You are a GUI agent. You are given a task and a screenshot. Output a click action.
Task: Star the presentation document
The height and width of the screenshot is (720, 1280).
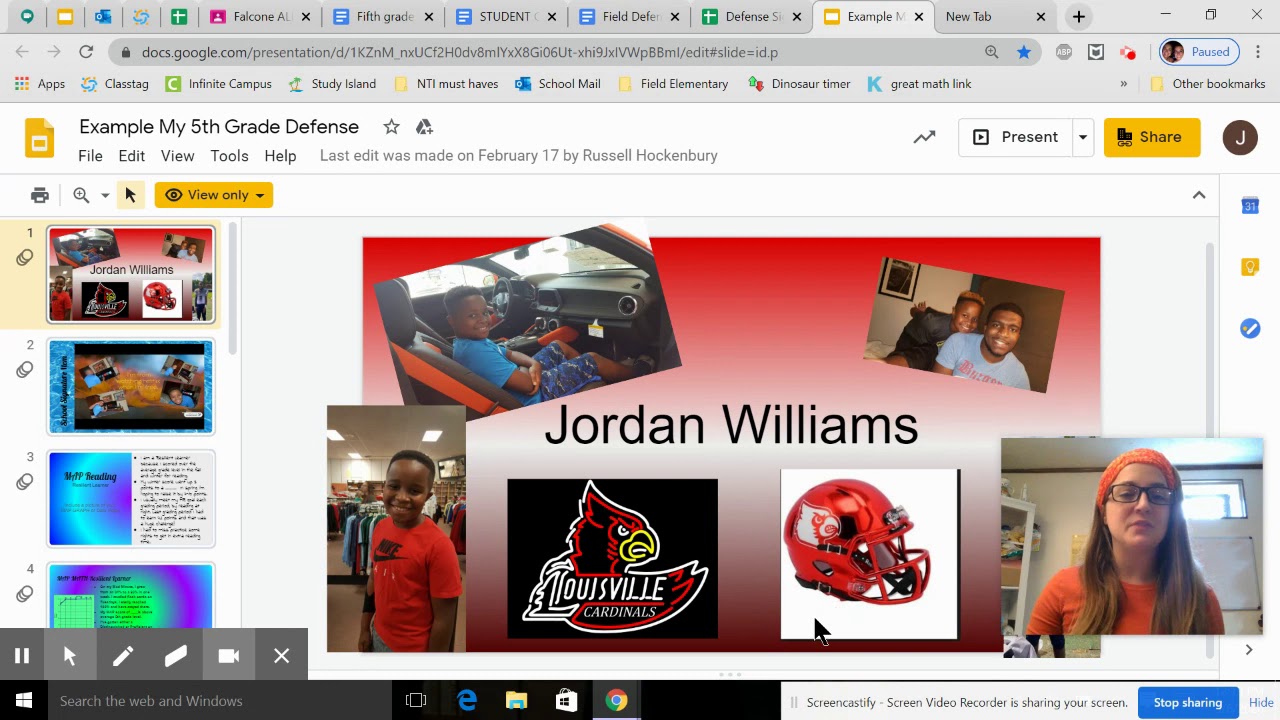(391, 127)
